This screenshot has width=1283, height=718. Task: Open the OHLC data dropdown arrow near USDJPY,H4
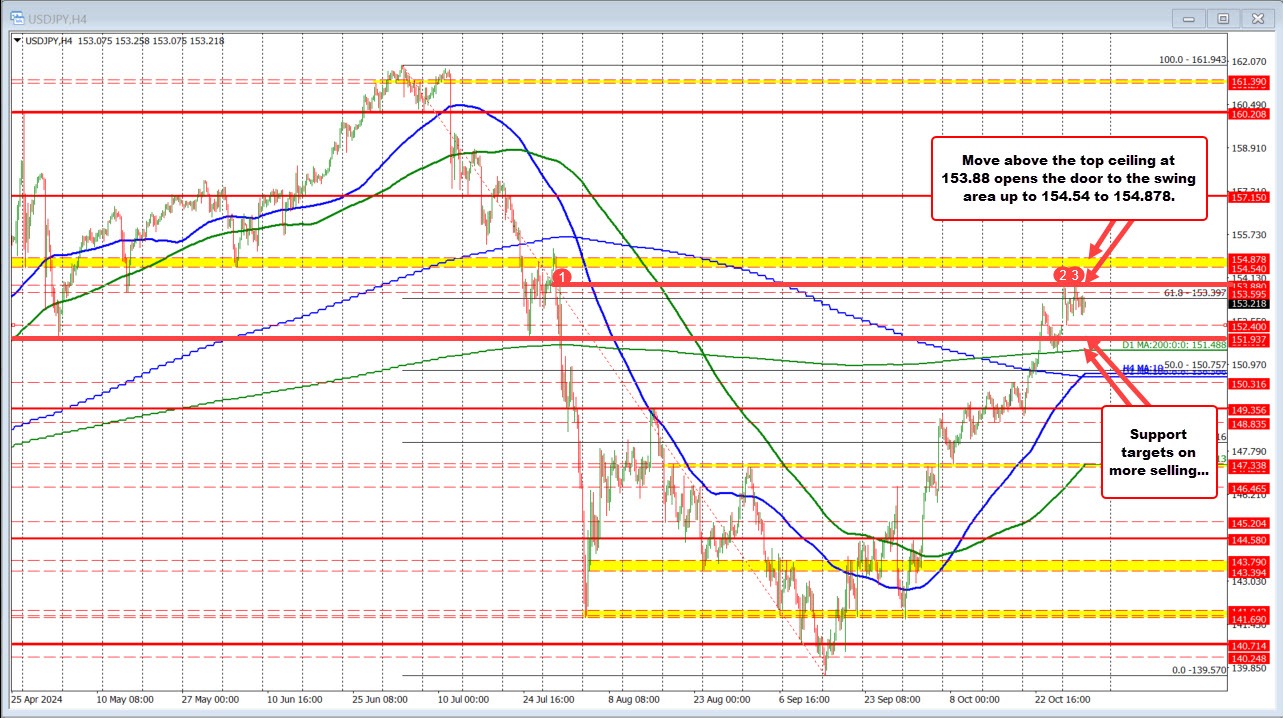[x=19, y=41]
